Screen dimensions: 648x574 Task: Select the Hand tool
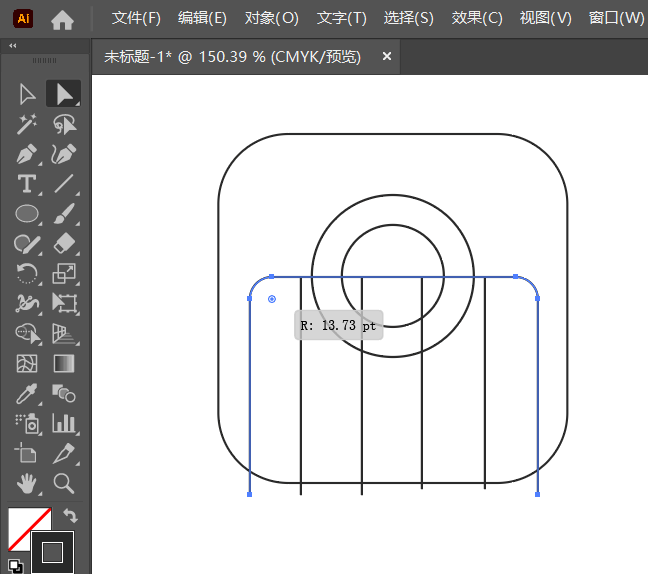(x=27, y=483)
